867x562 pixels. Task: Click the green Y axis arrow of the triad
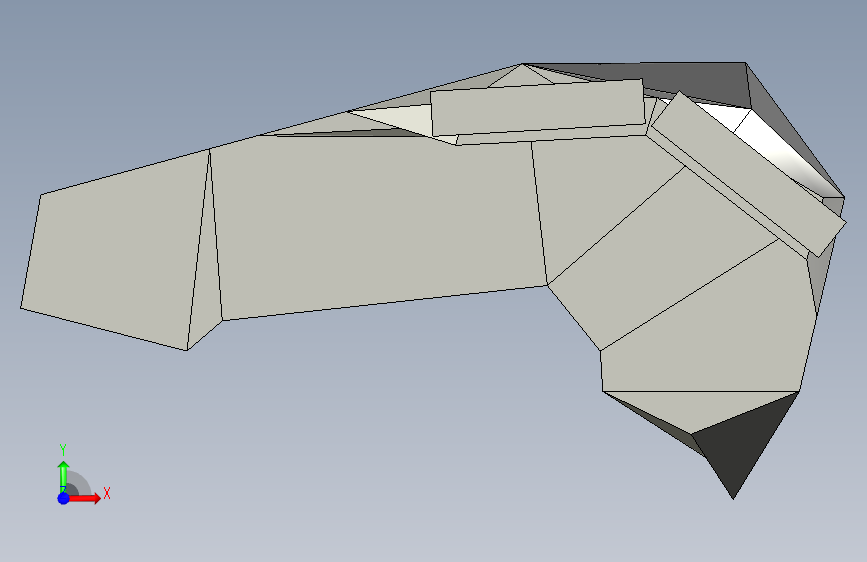click(x=64, y=477)
